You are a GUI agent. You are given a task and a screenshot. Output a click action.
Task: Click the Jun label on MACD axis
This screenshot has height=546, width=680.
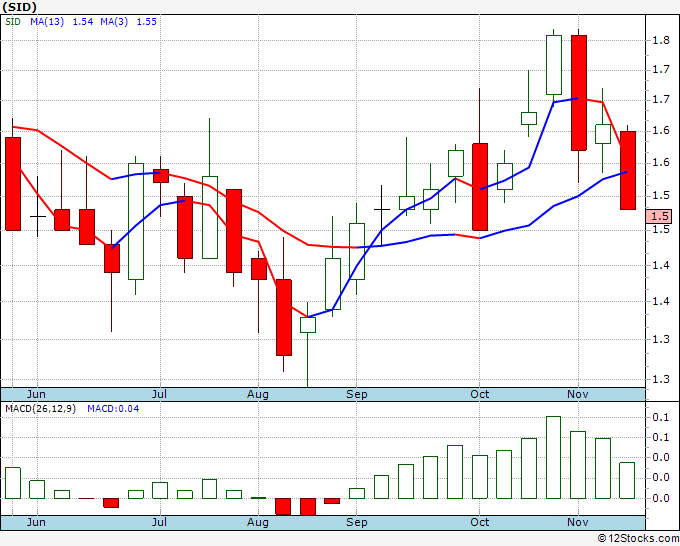(36, 522)
